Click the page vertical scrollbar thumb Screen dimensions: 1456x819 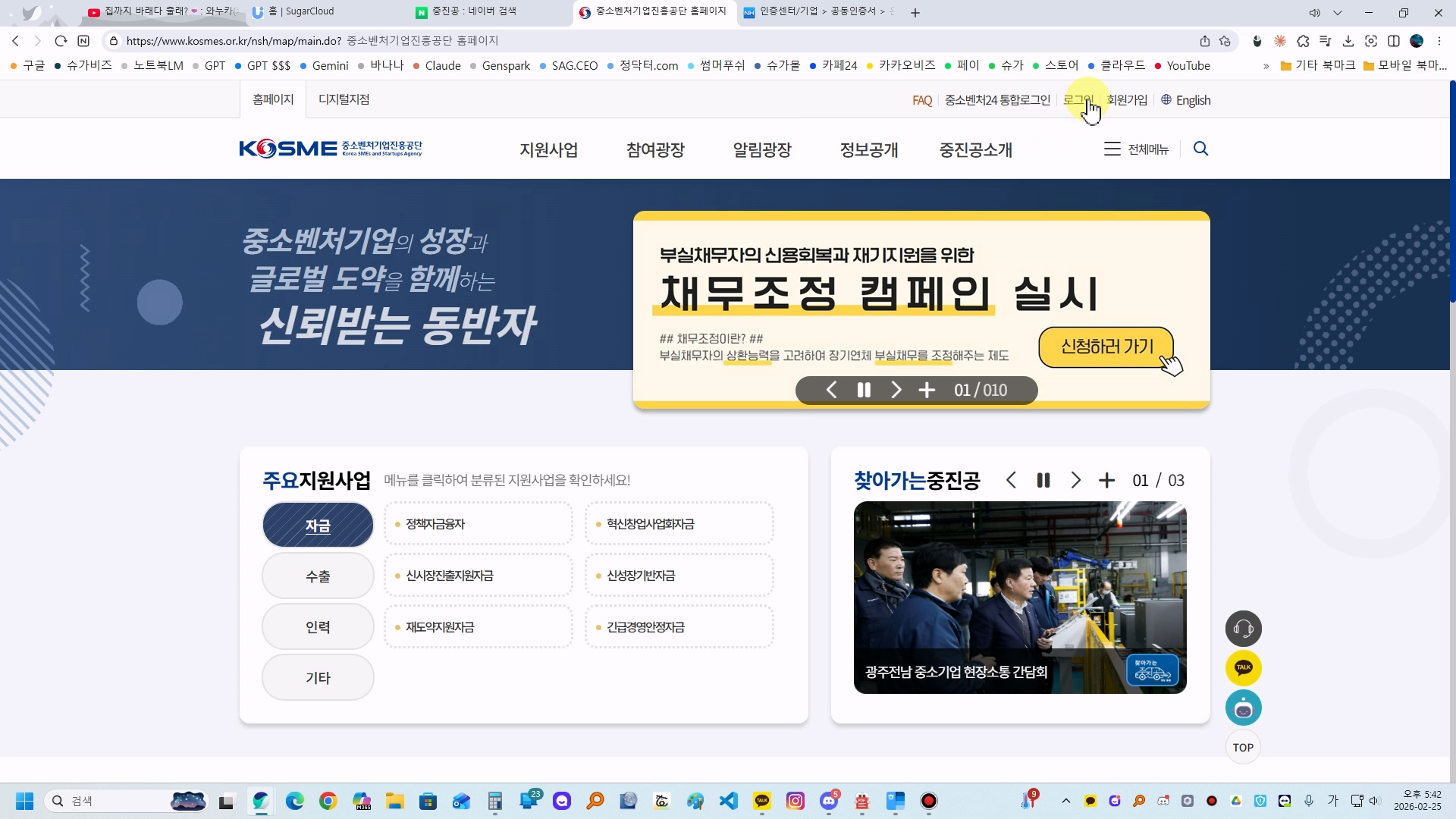pos(1452,190)
